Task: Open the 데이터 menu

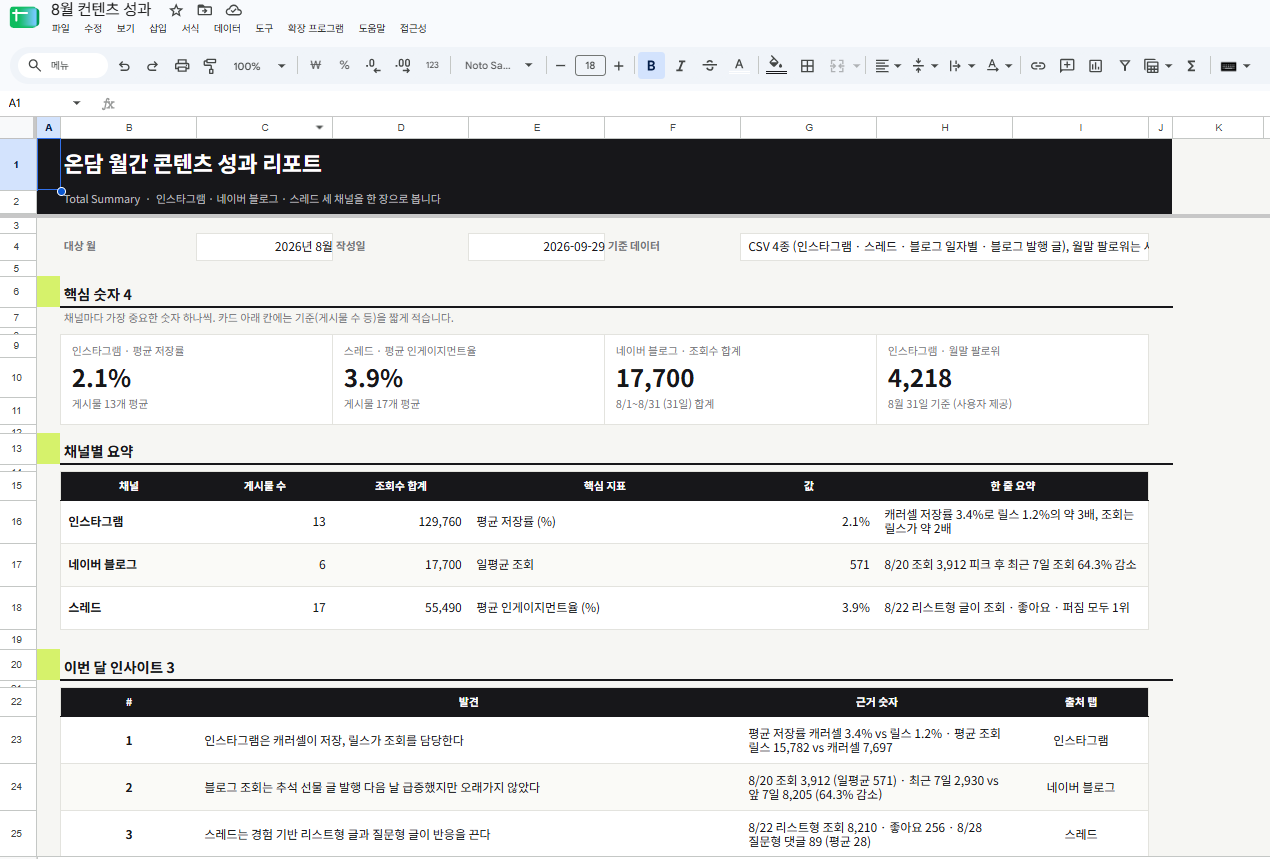Action: (227, 29)
